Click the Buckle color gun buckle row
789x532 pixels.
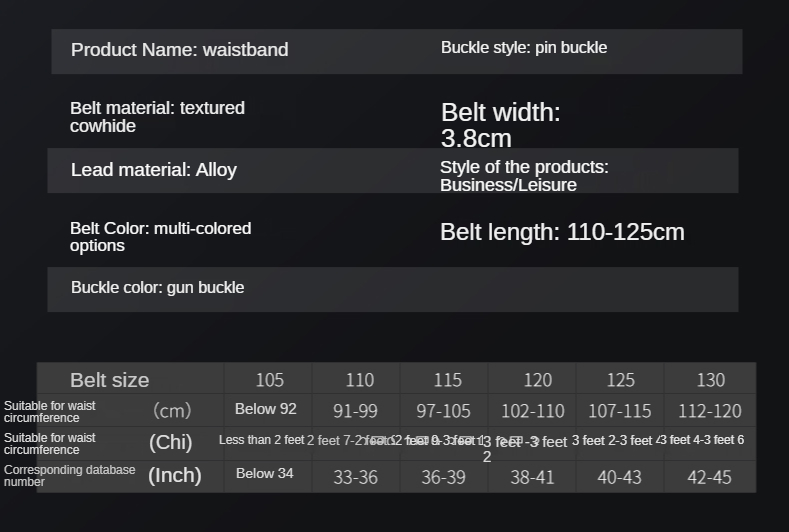(x=157, y=288)
